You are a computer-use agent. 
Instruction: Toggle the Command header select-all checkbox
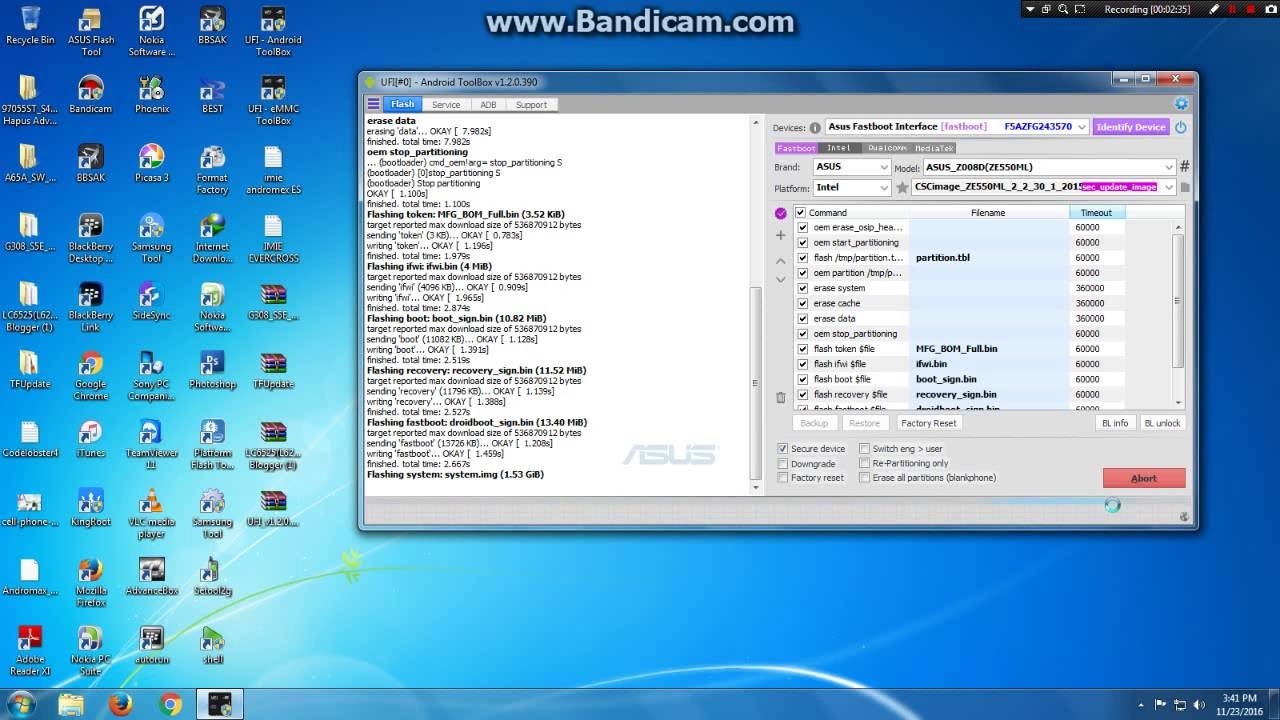pos(800,213)
